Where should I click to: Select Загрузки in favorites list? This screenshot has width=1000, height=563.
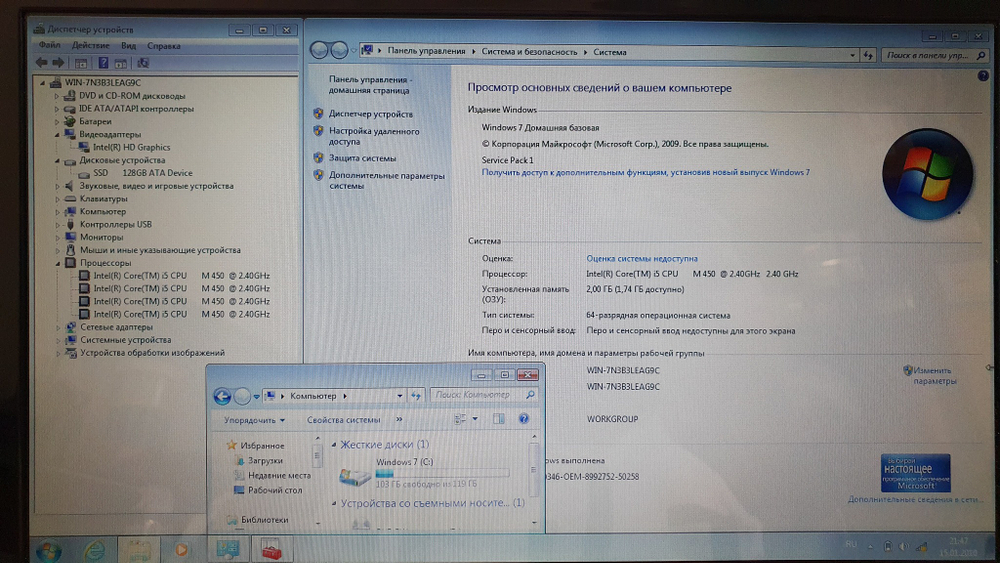coord(265,460)
